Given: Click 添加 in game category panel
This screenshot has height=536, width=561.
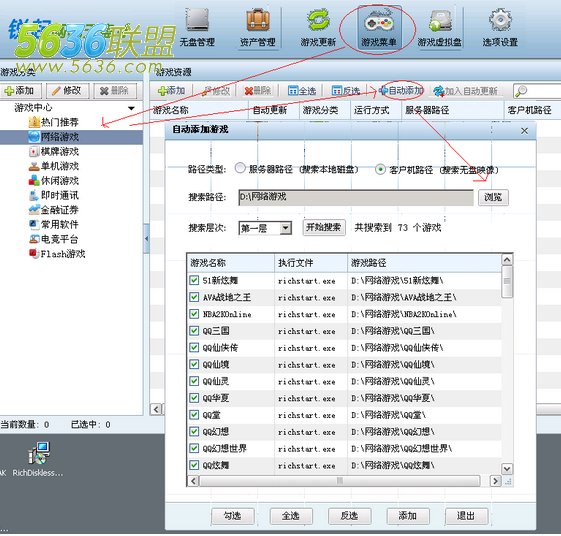Looking at the screenshot, I should click(x=20, y=91).
